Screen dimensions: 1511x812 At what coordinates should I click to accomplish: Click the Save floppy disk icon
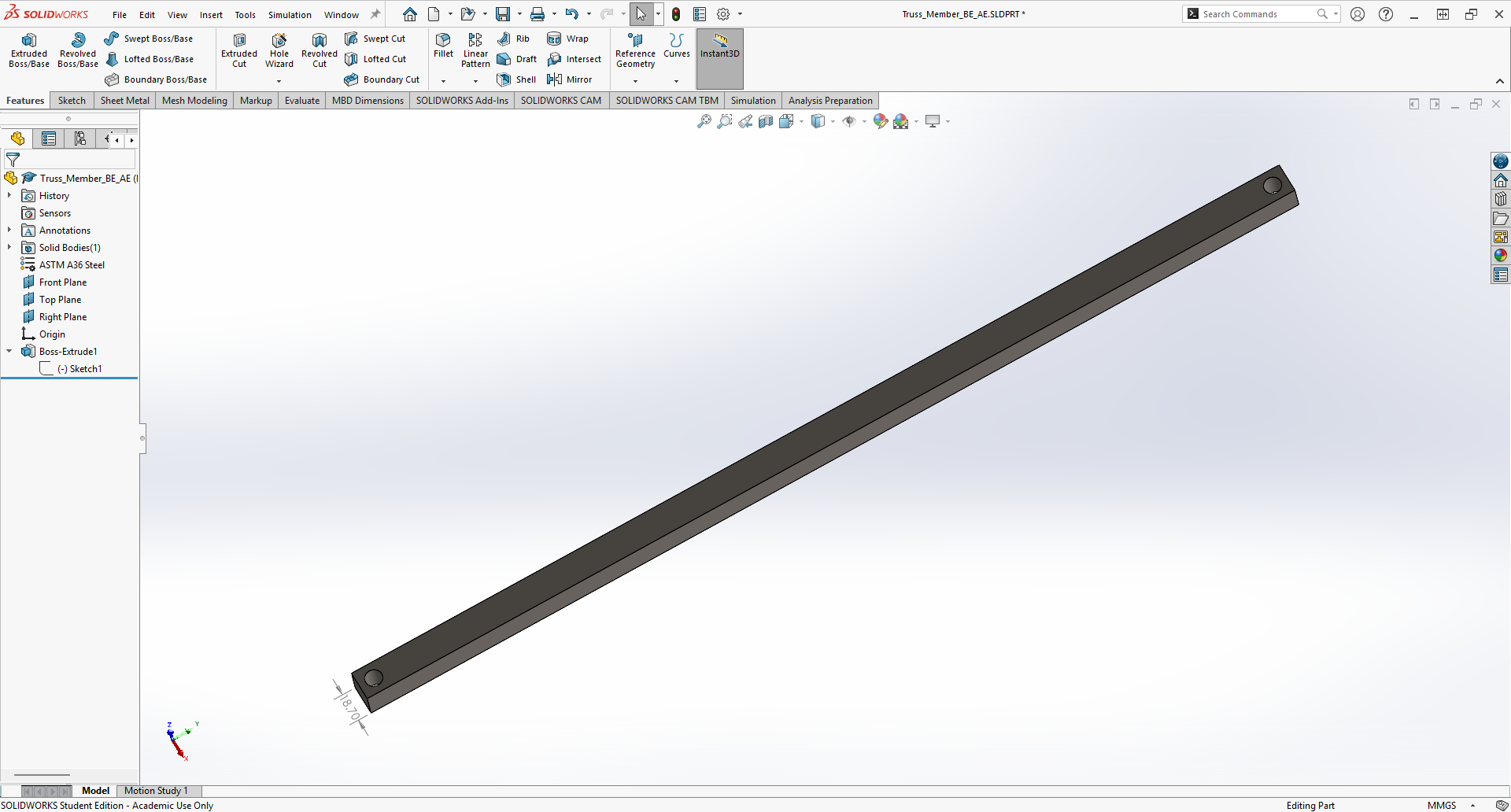[x=503, y=14]
